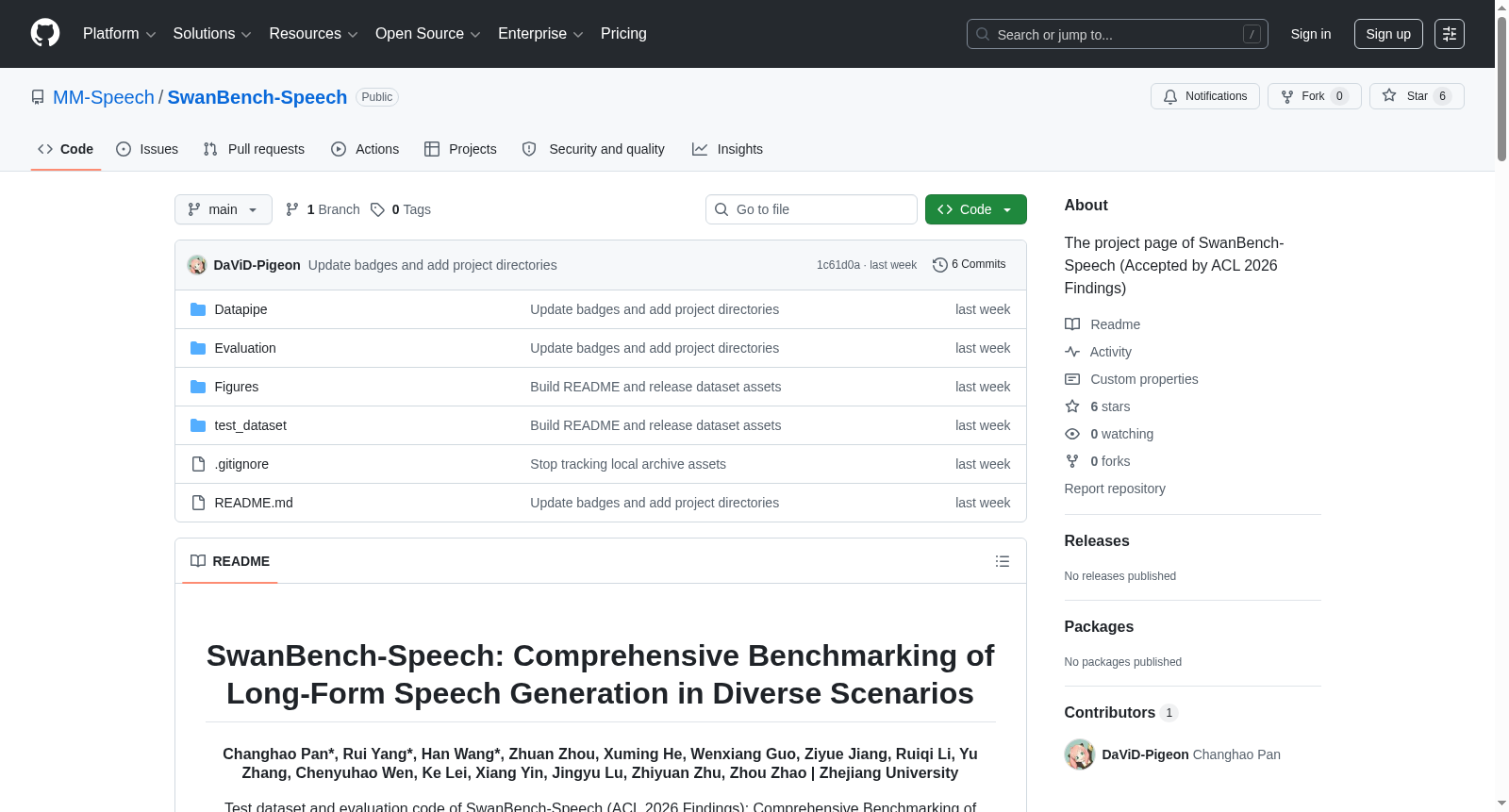Screen dimensions: 1509x812
Task: Switch to the Pull requests tab
Action: pos(254,149)
